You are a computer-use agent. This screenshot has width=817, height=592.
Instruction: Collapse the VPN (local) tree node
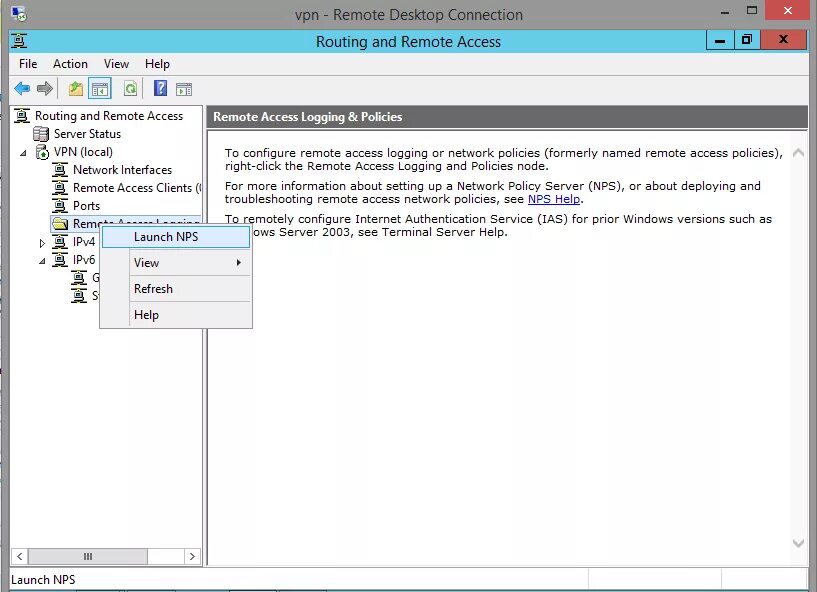[x=23, y=153]
